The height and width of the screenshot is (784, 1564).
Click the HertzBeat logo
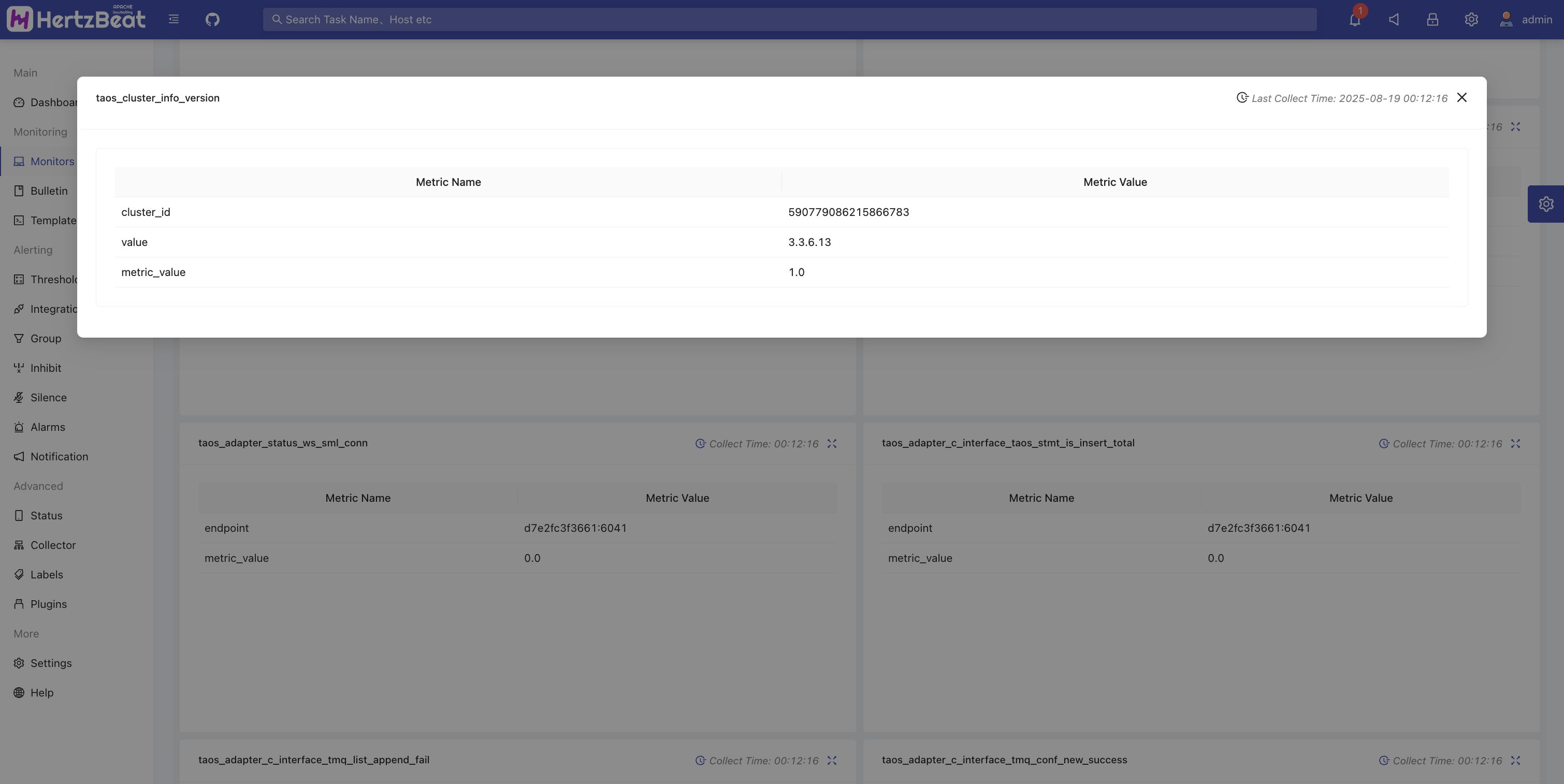coord(77,20)
